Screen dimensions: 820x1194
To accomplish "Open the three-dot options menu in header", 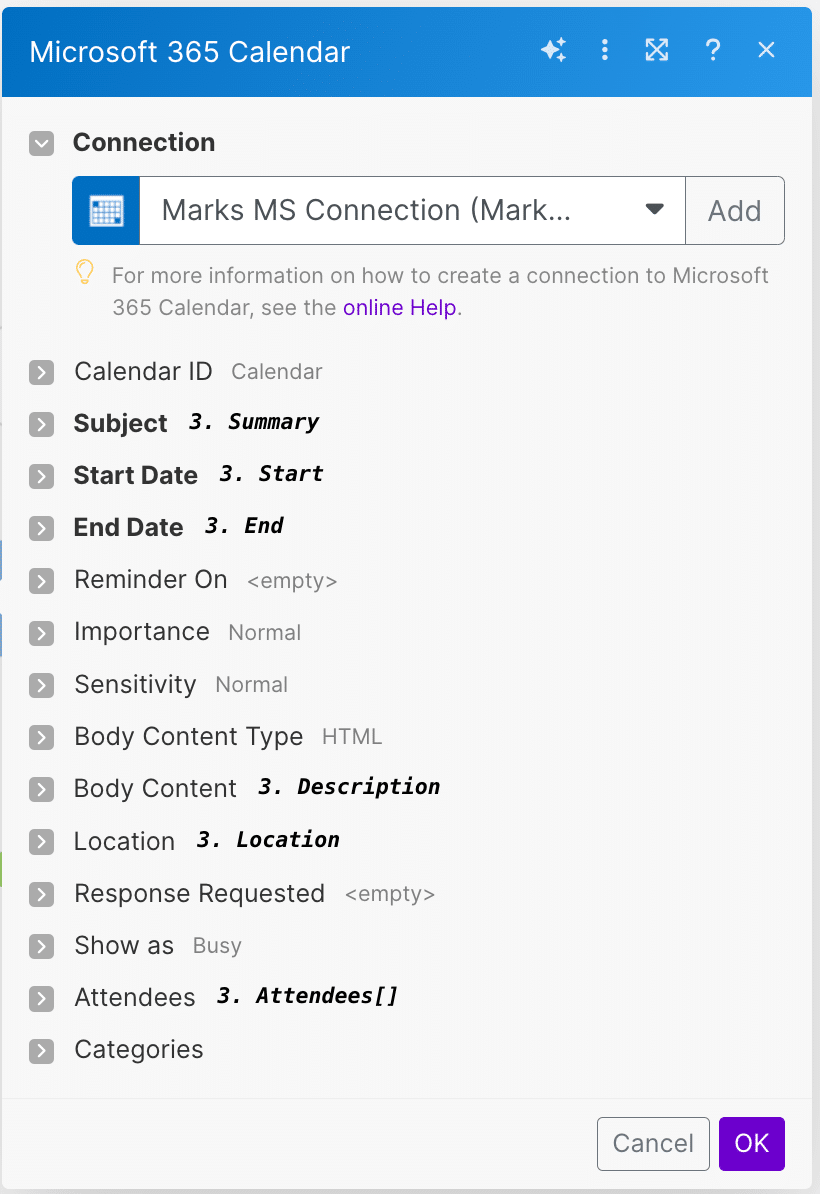I will 605,50.
